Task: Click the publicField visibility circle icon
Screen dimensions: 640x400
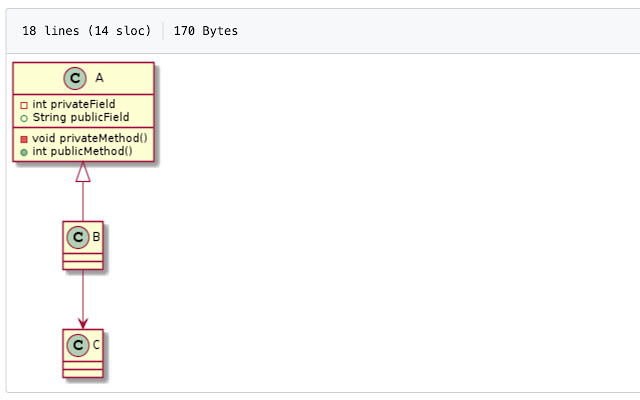Action: click(23, 117)
